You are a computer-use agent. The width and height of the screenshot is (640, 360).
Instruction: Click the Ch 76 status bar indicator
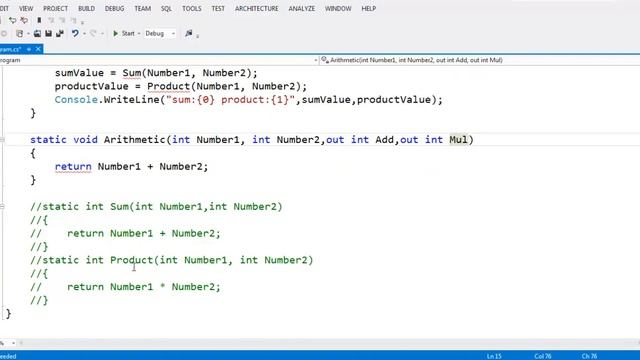pos(589,356)
